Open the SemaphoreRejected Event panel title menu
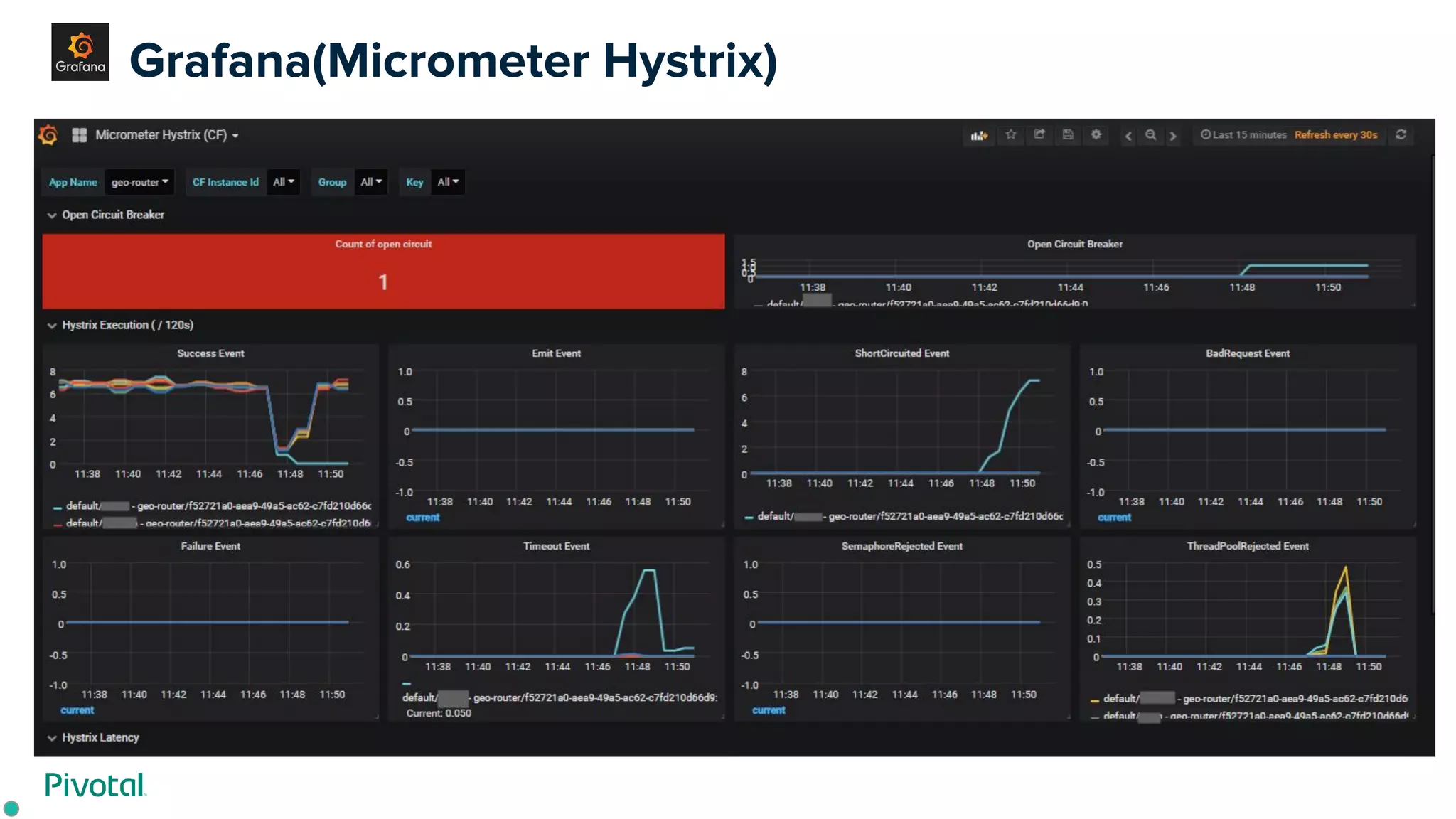The image size is (1456, 819). point(901,546)
